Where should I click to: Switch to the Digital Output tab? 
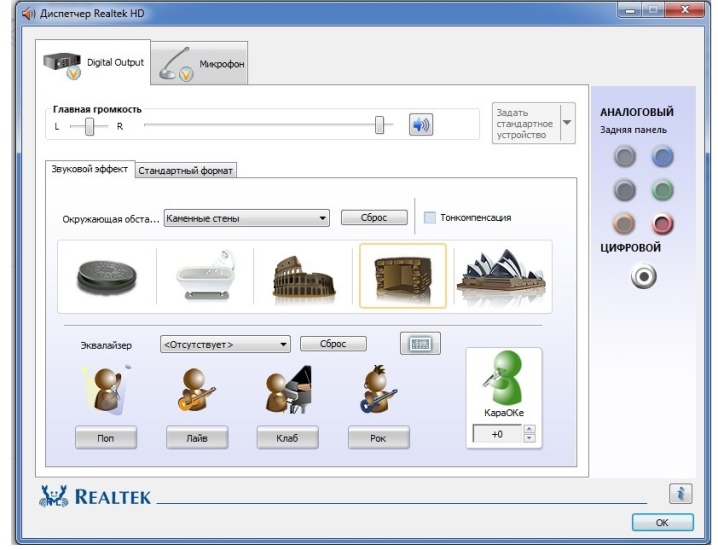pyautogui.click(x=93, y=62)
